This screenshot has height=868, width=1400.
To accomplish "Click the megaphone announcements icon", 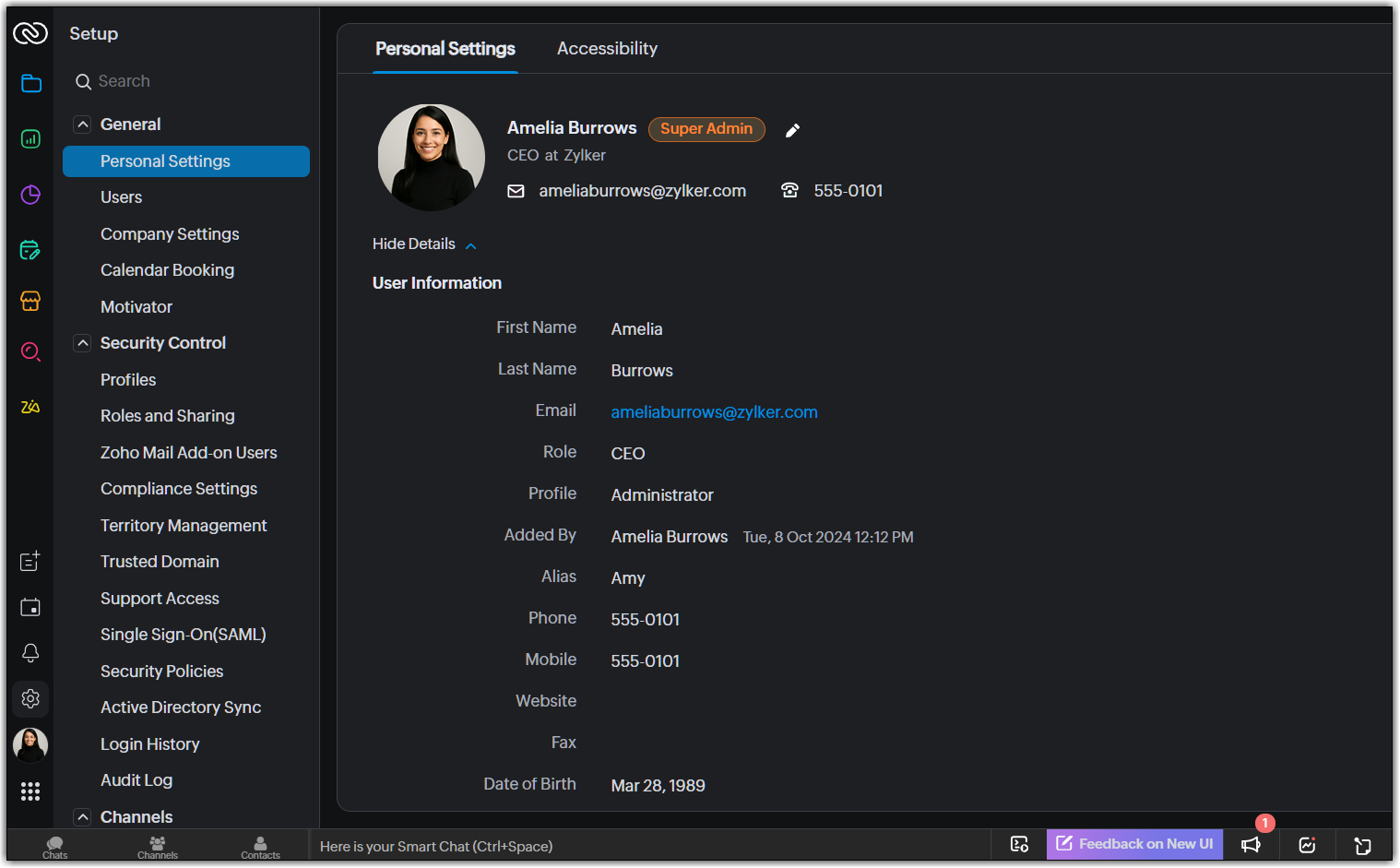I will coord(1251,845).
